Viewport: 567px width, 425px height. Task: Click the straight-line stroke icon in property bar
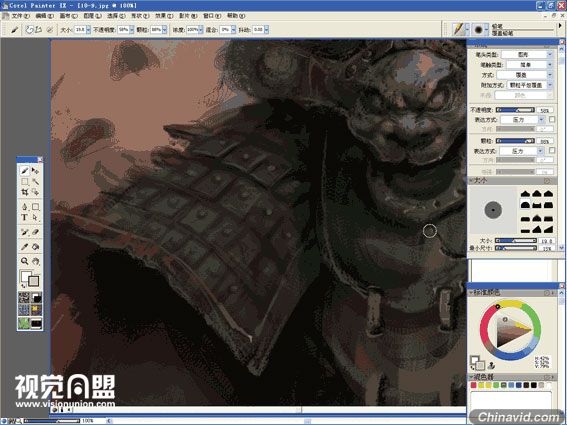pyautogui.click(x=38, y=30)
